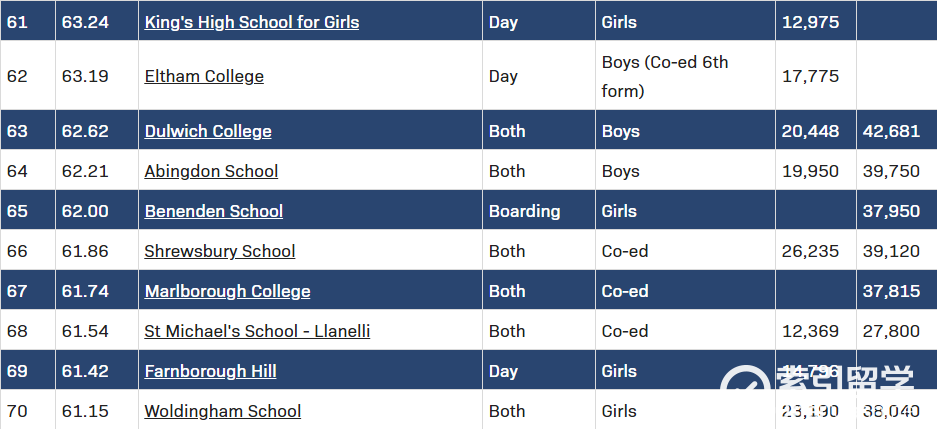Click the Farnborough Hill link
The width and height of the screenshot is (937, 429).
click(210, 371)
